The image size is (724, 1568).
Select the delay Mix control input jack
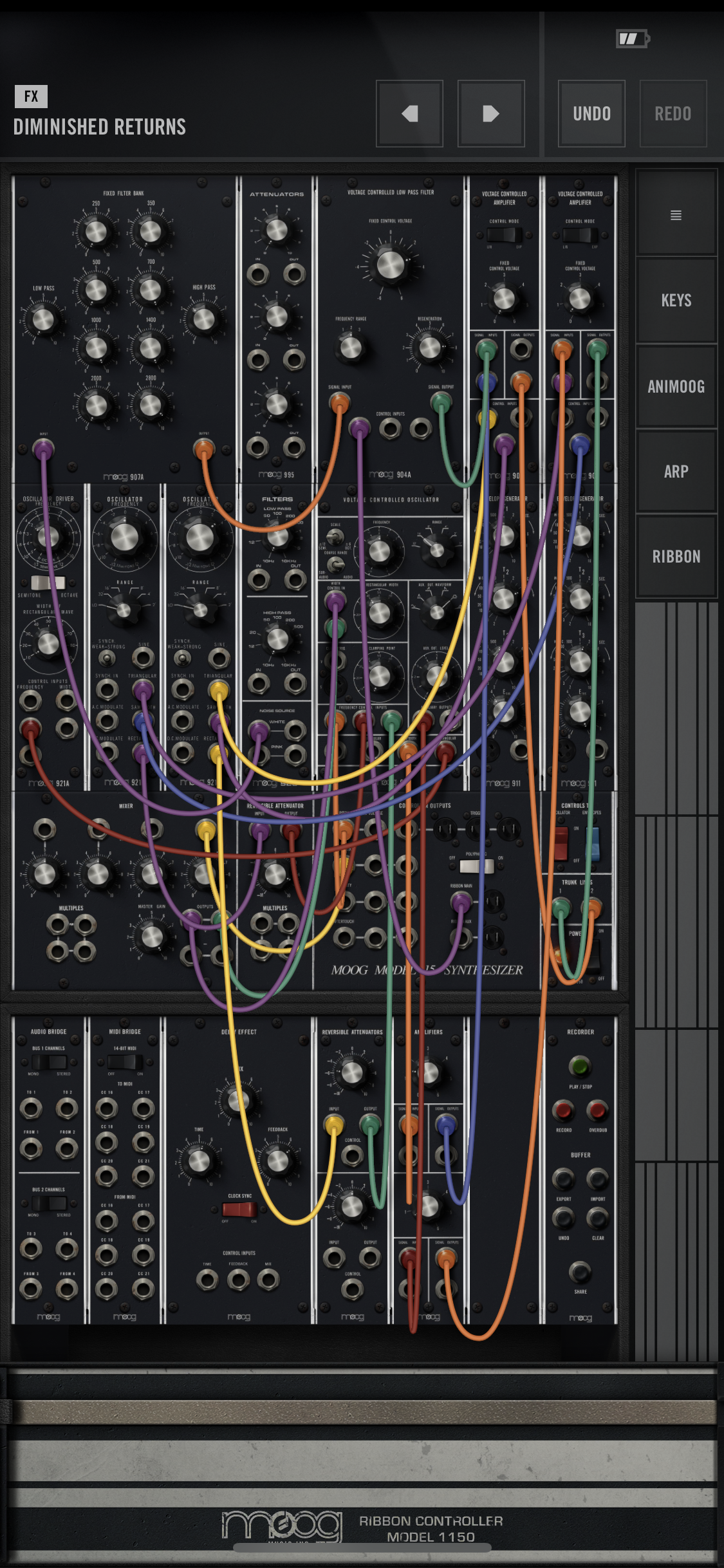click(268, 1280)
